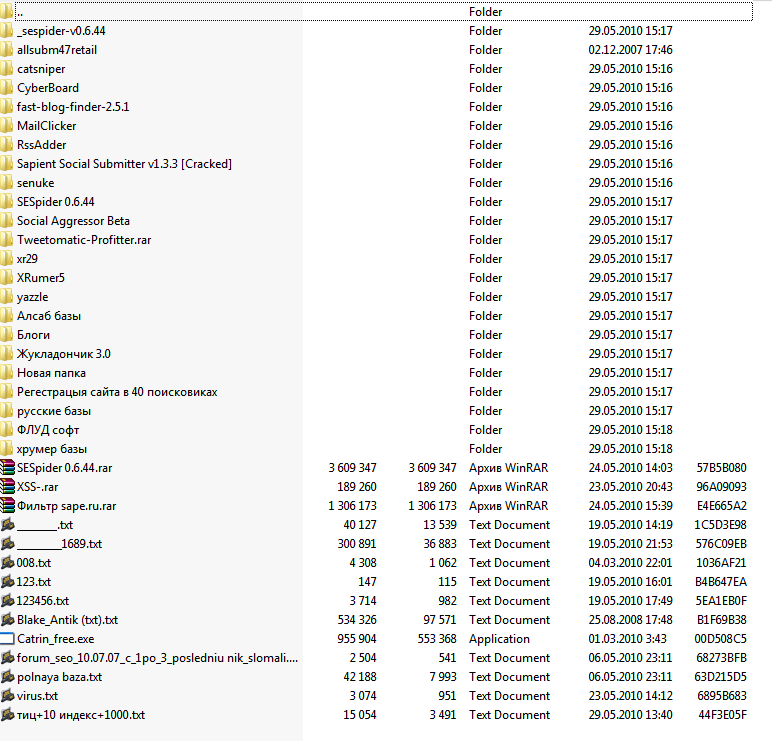Click the folder icon beside Social Aggressor Beta
The width and height of the screenshot is (772, 741).
click(6, 221)
